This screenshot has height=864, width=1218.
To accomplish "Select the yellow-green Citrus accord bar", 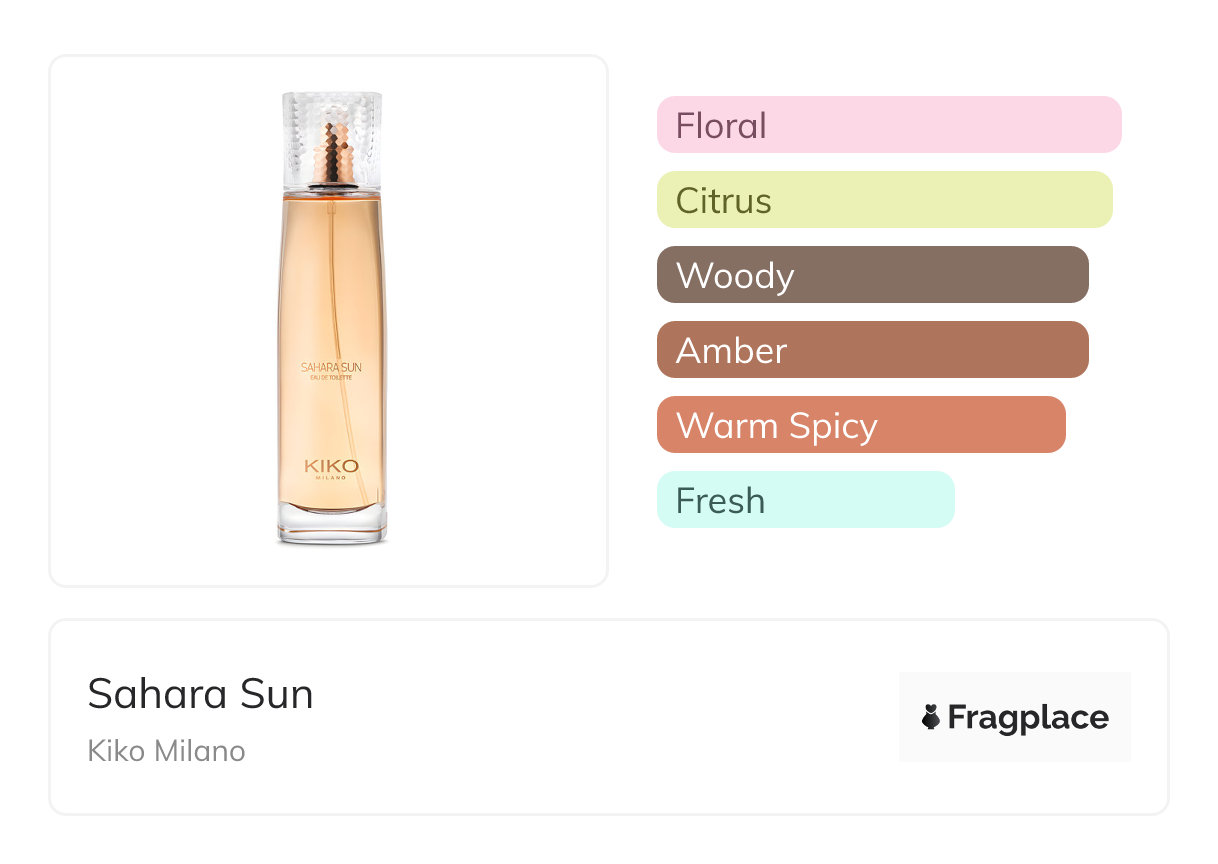I will point(884,200).
